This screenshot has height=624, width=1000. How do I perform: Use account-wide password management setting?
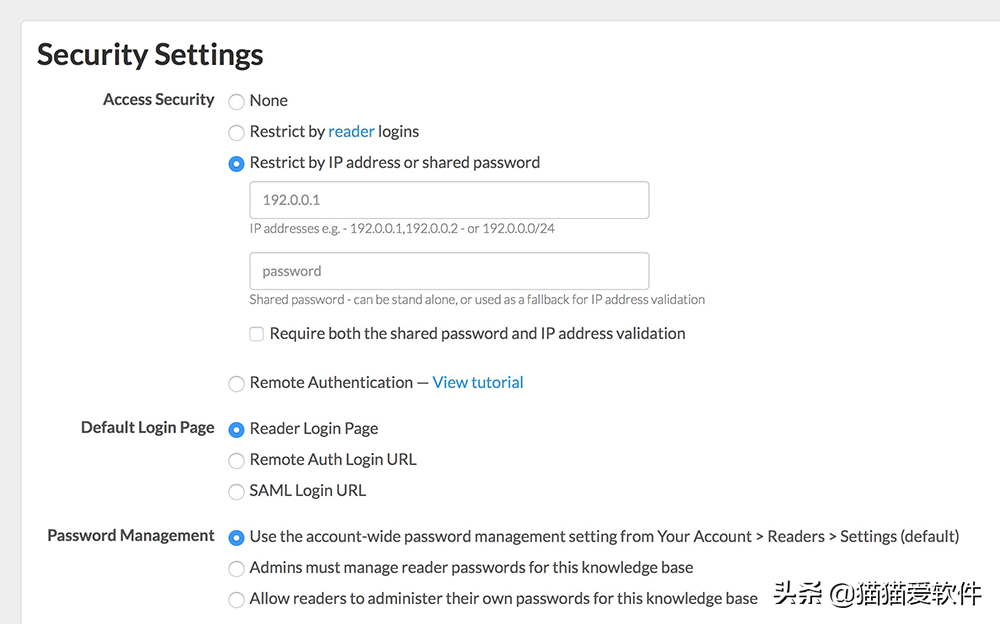pyautogui.click(x=237, y=538)
